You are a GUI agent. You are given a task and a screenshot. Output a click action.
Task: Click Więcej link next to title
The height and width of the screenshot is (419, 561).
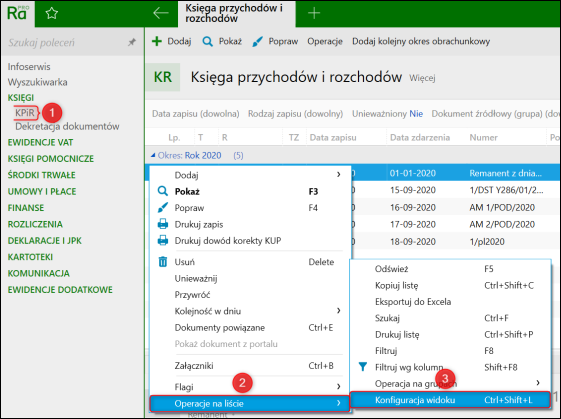pyautogui.click(x=422, y=78)
